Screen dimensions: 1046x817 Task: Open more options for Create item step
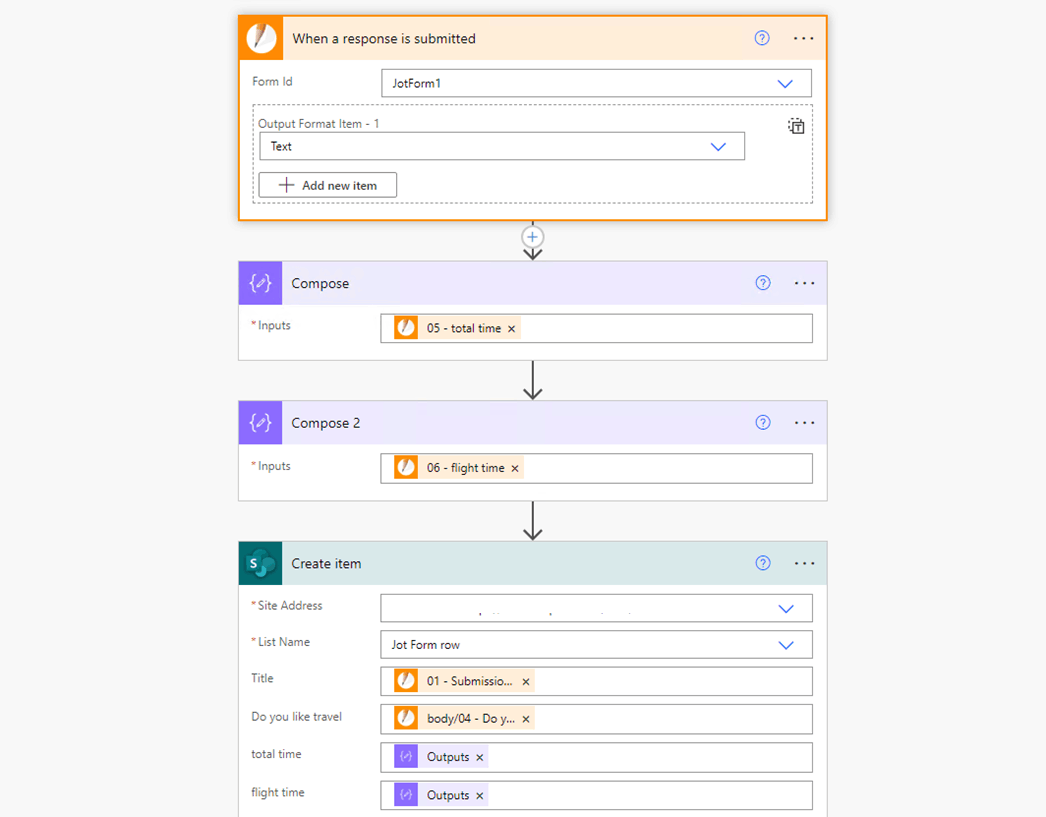pos(804,564)
